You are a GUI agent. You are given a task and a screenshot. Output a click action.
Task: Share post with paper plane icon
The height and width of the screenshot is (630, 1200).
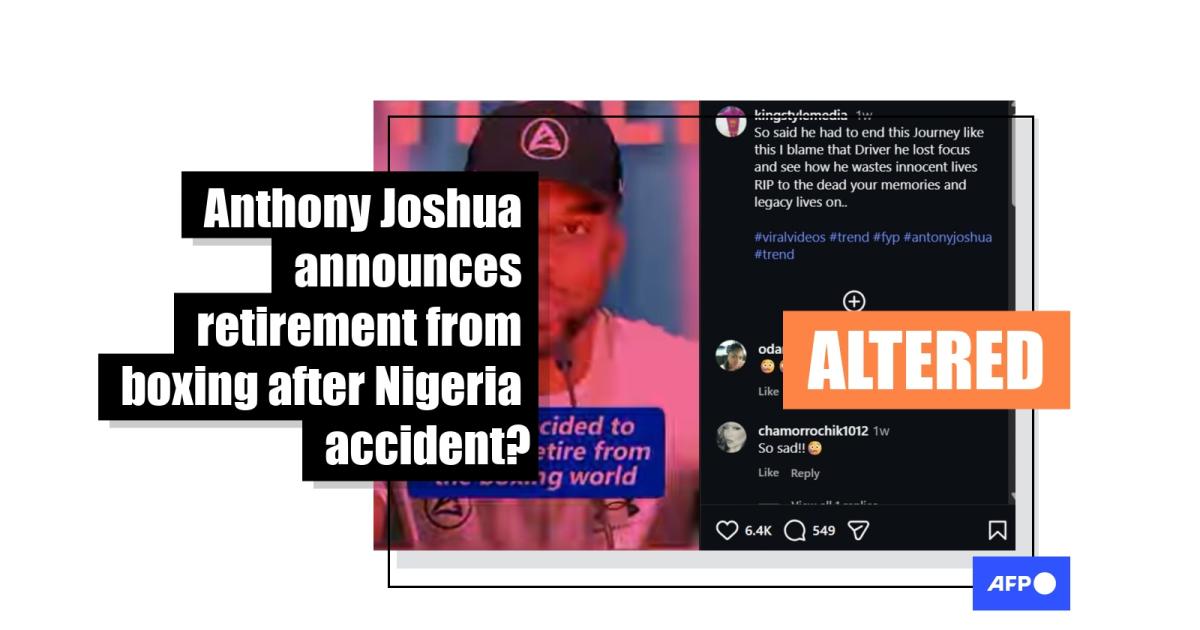click(x=858, y=530)
